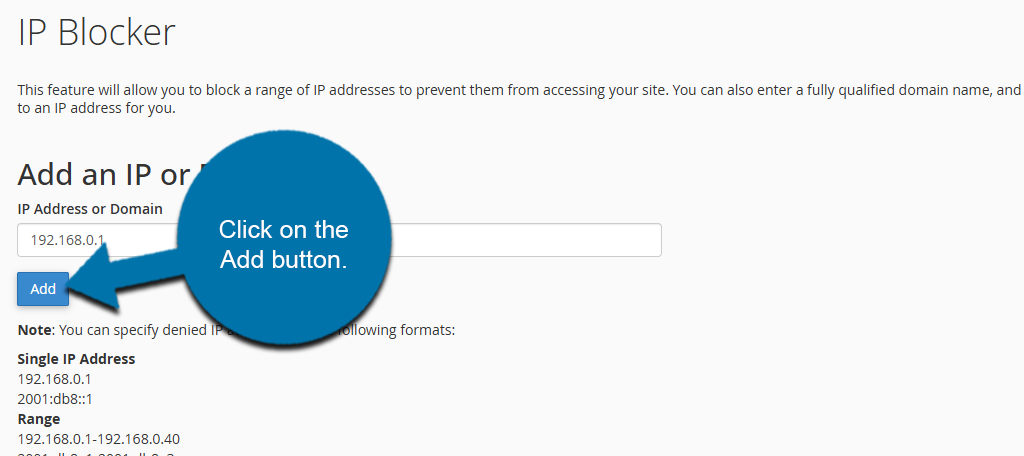Click the IP Blocker page title
Image resolution: width=1024 pixels, height=456 pixels.
tap(96, 33)
